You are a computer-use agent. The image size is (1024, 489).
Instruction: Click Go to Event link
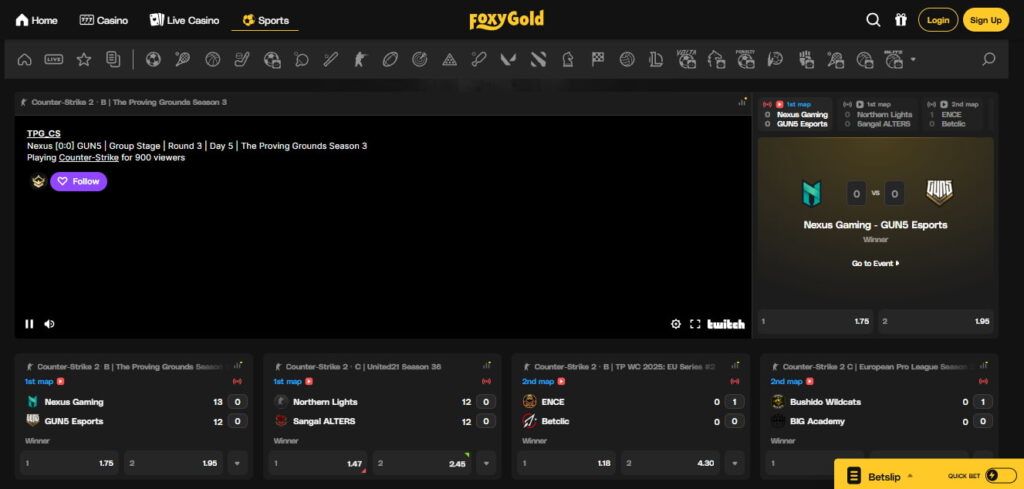click(x=875, y=263)
